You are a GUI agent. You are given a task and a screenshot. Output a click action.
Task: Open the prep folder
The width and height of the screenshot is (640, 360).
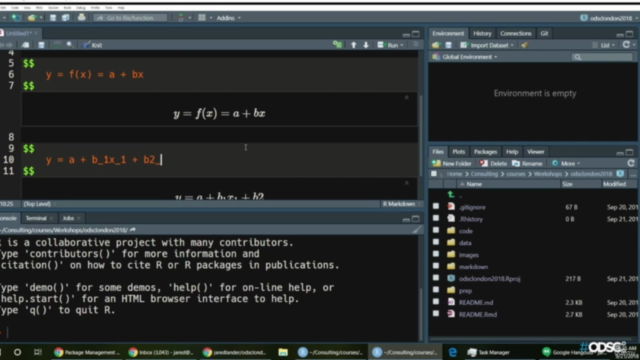(x=465, y=291)
